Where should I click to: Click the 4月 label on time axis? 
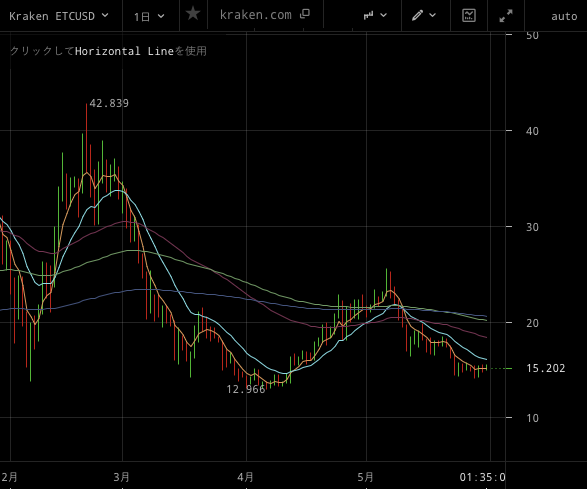(x=245, y=477)
